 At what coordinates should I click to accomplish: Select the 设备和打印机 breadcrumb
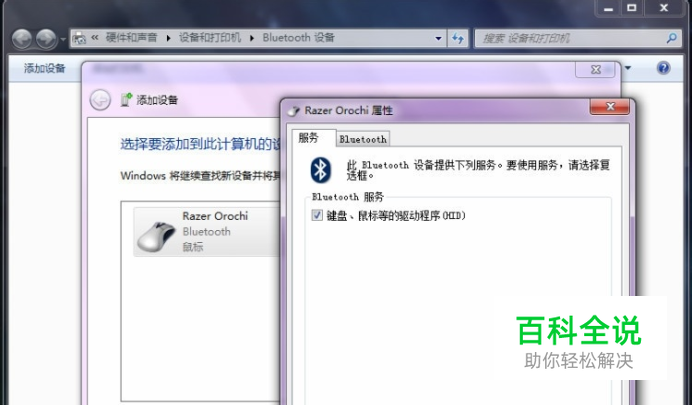[x=210, y=38]
